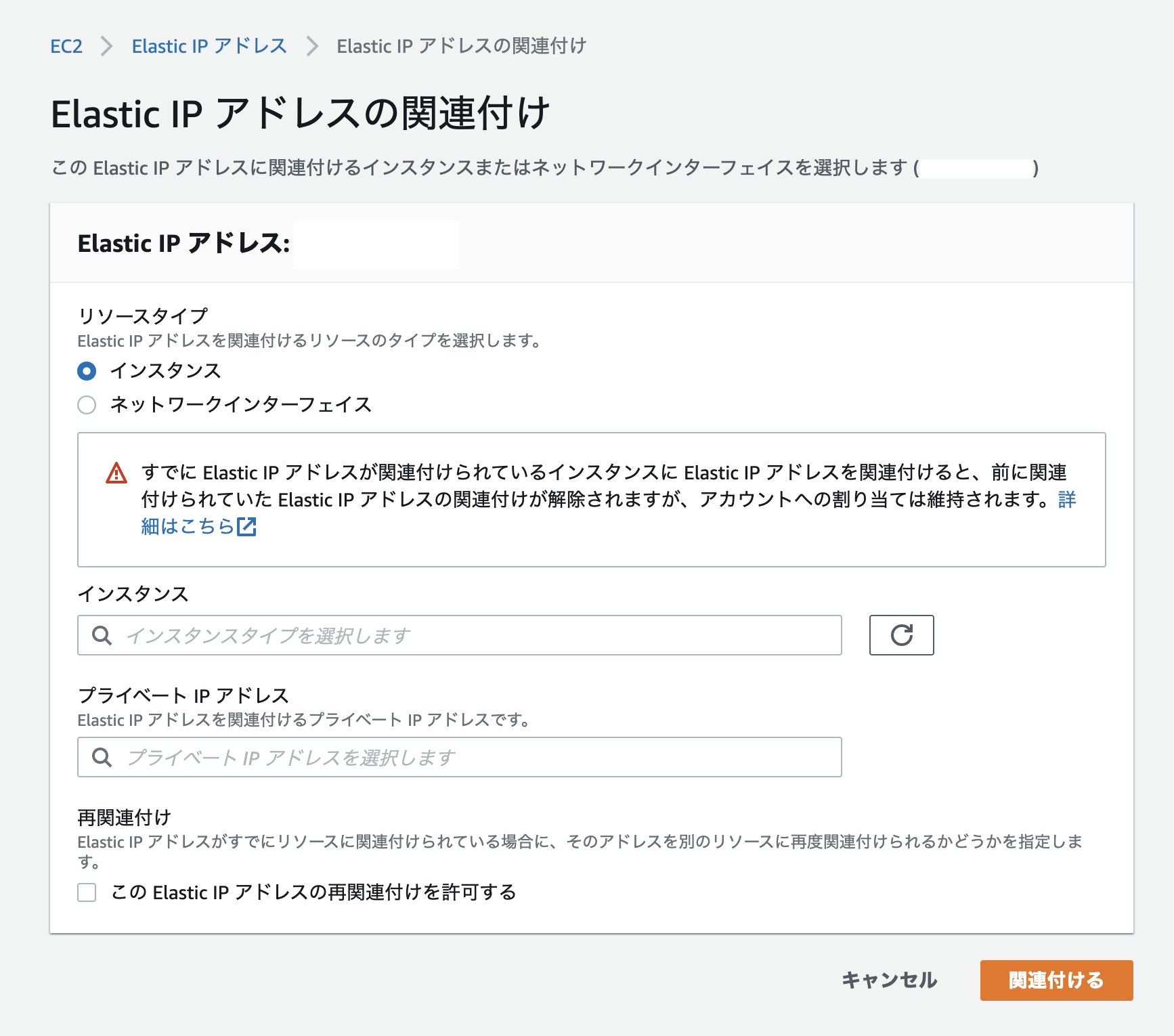Click the page title Elastic IP アドレスの関連付け
Viewport: 1174px width, 1036px height.
(x=301, y=113)
